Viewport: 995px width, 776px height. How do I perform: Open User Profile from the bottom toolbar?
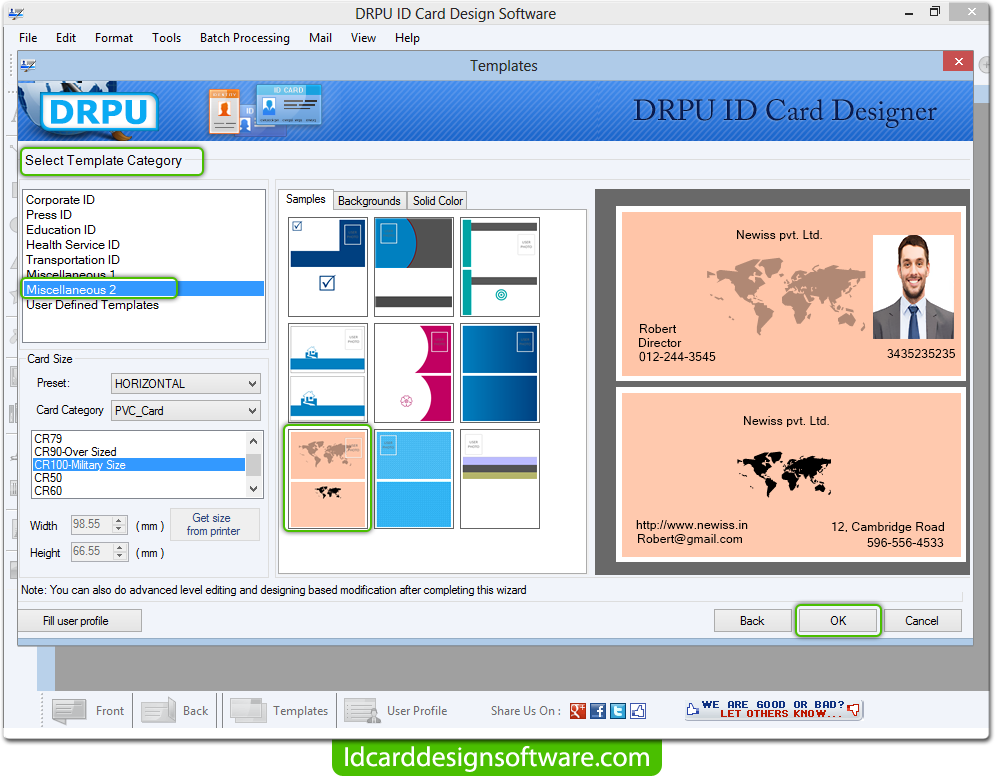396,711
